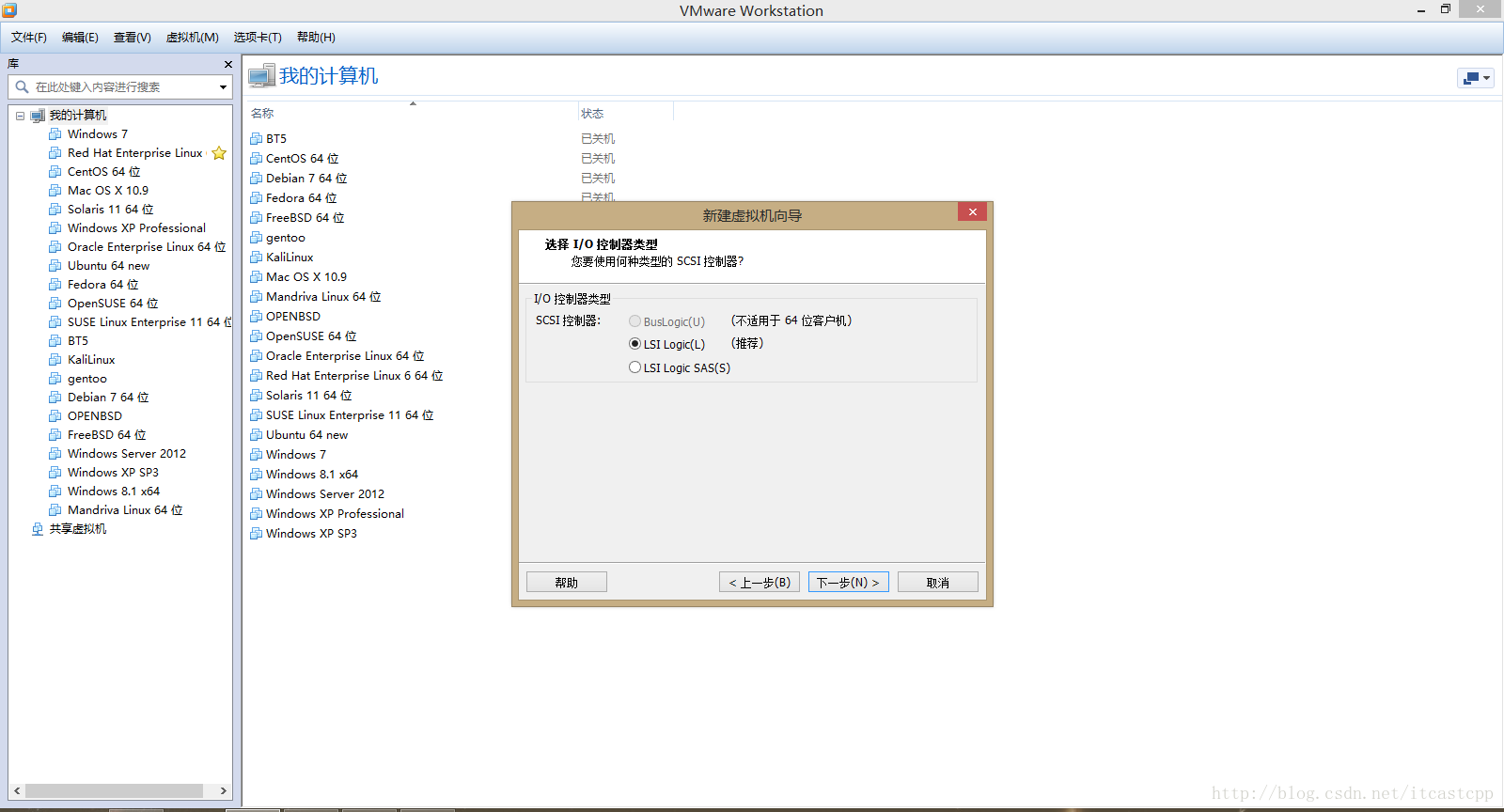Click the OPENBSD VM icon in main list

point(257,317)
